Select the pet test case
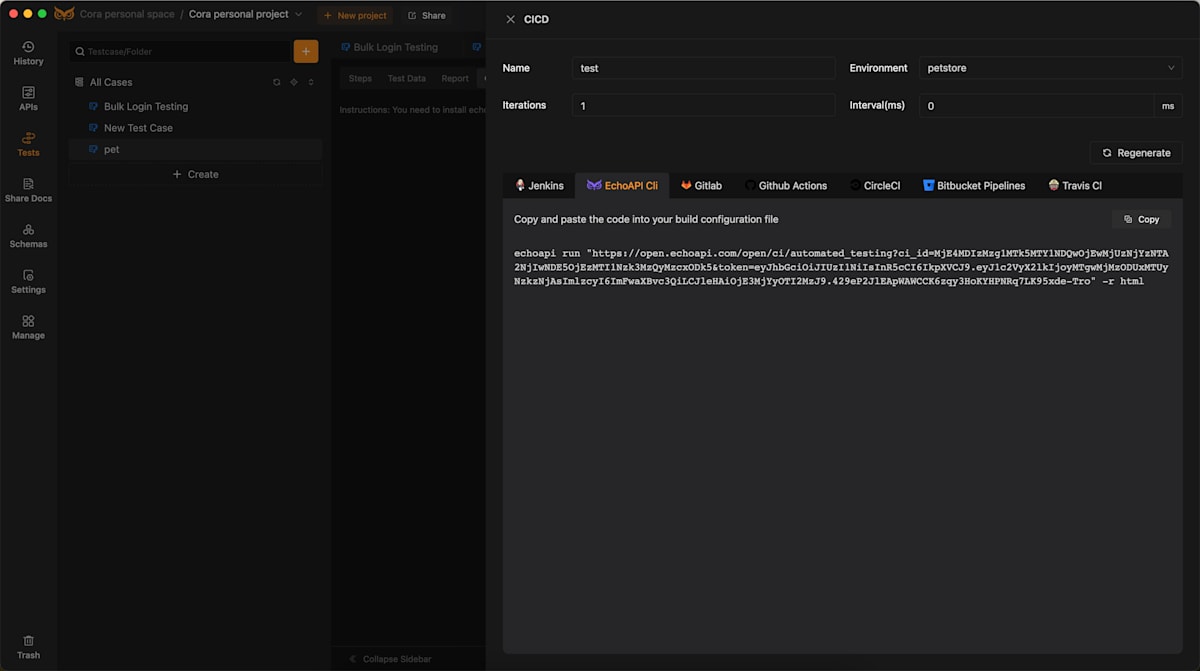The image size is (1200, 671). (x=195, y=149)
